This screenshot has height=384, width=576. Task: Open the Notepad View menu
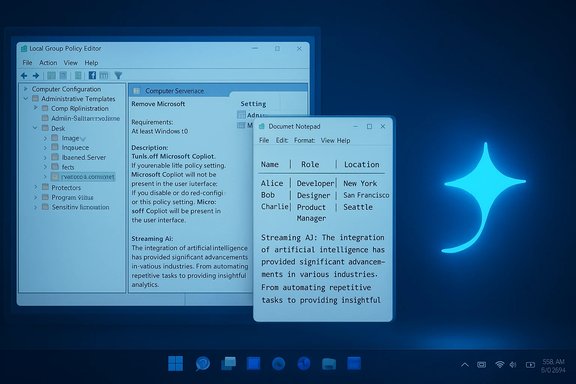click(x=328, y=140)
